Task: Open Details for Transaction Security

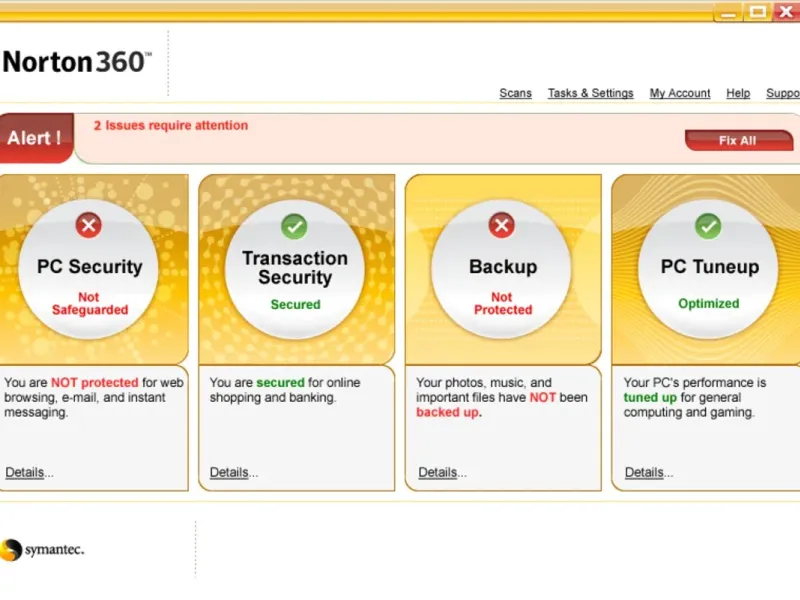Action: [x=234, y=472]
